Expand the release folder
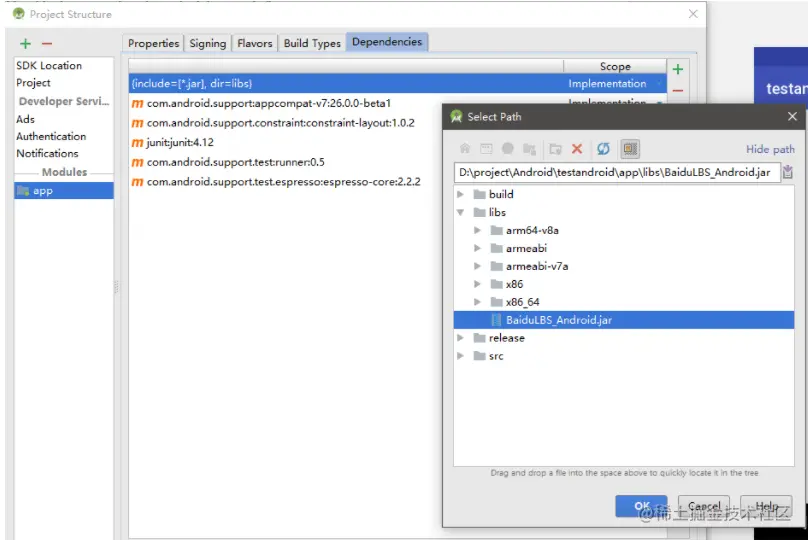Viewport: 808px width, 540px height. point(461,338)
